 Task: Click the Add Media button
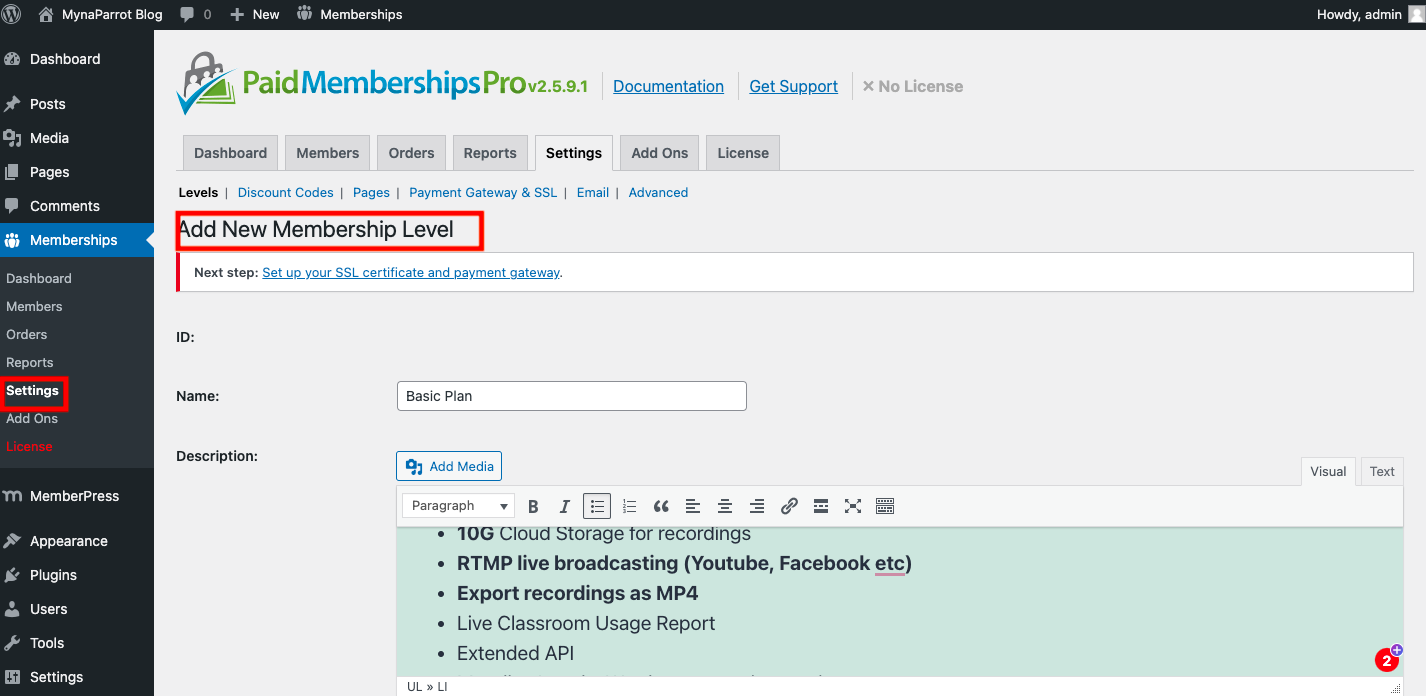[x=449, y=466]
